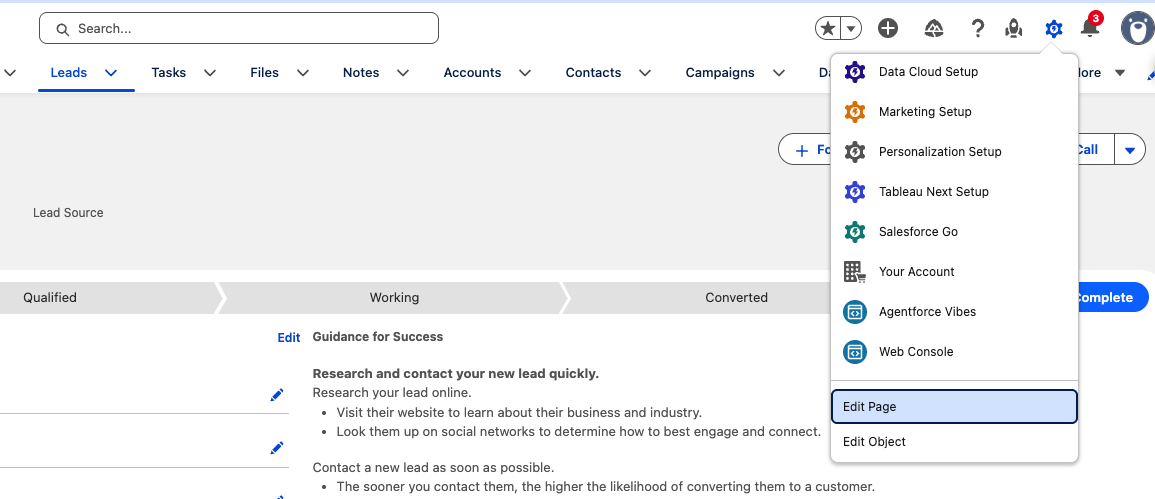The width and height of the screenshot is (1155, 499).
Task: Select the Your Account menu item
Action: [x=954, y=272]
